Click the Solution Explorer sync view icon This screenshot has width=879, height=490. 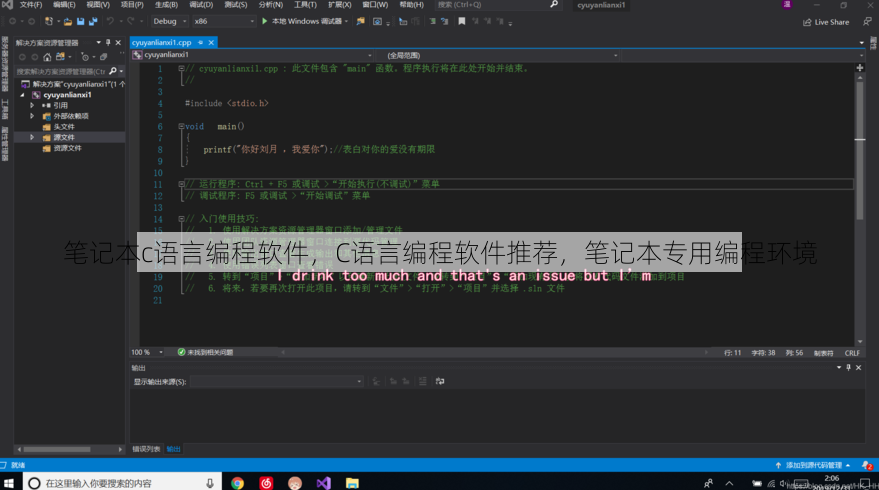click(x=60, y=57)
